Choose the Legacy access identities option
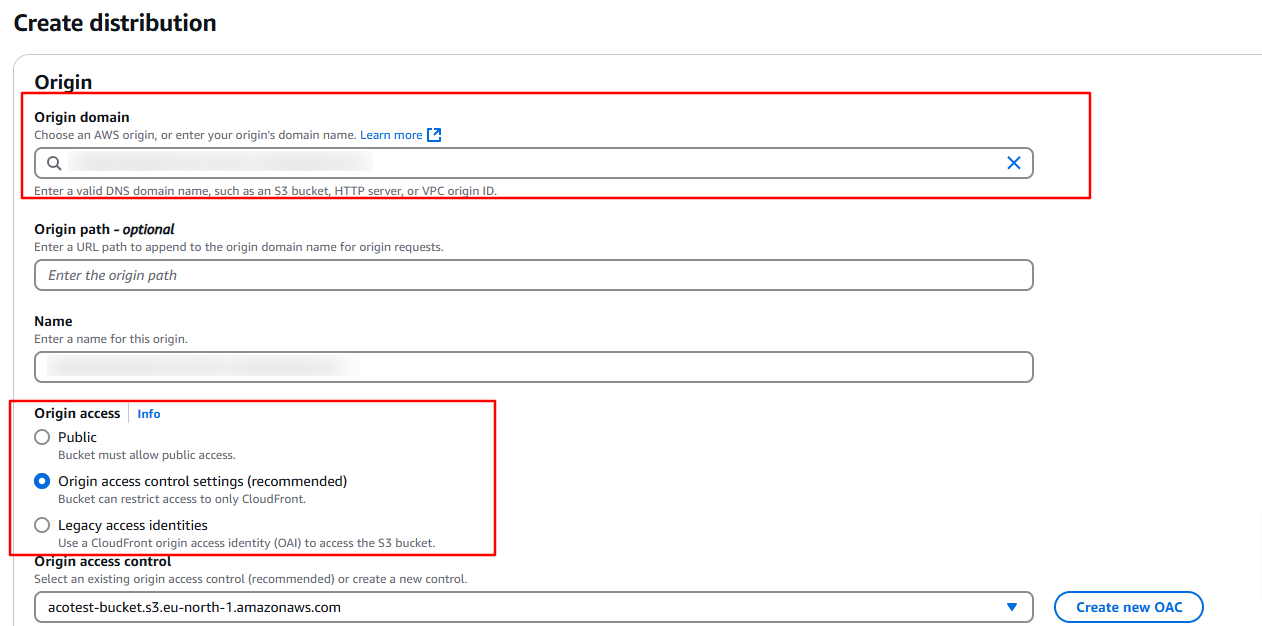Screen dimensions: 1262x626 pyautogui.click(x=42, y=525)
